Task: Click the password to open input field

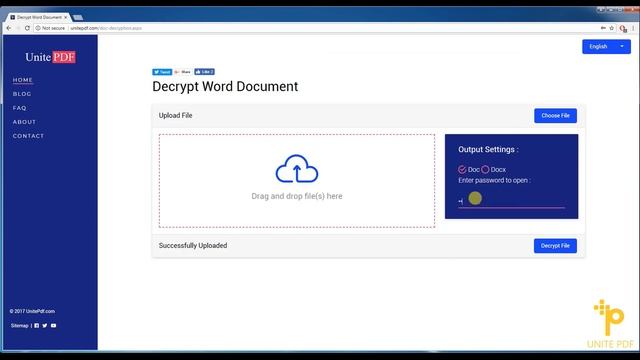Action: 511,200
